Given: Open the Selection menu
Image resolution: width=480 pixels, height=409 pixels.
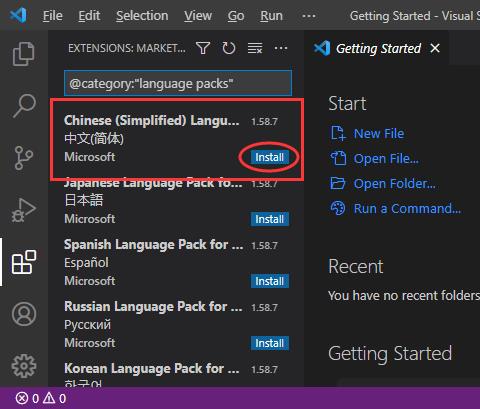Looking at the screenshot, I should point(142,16).
